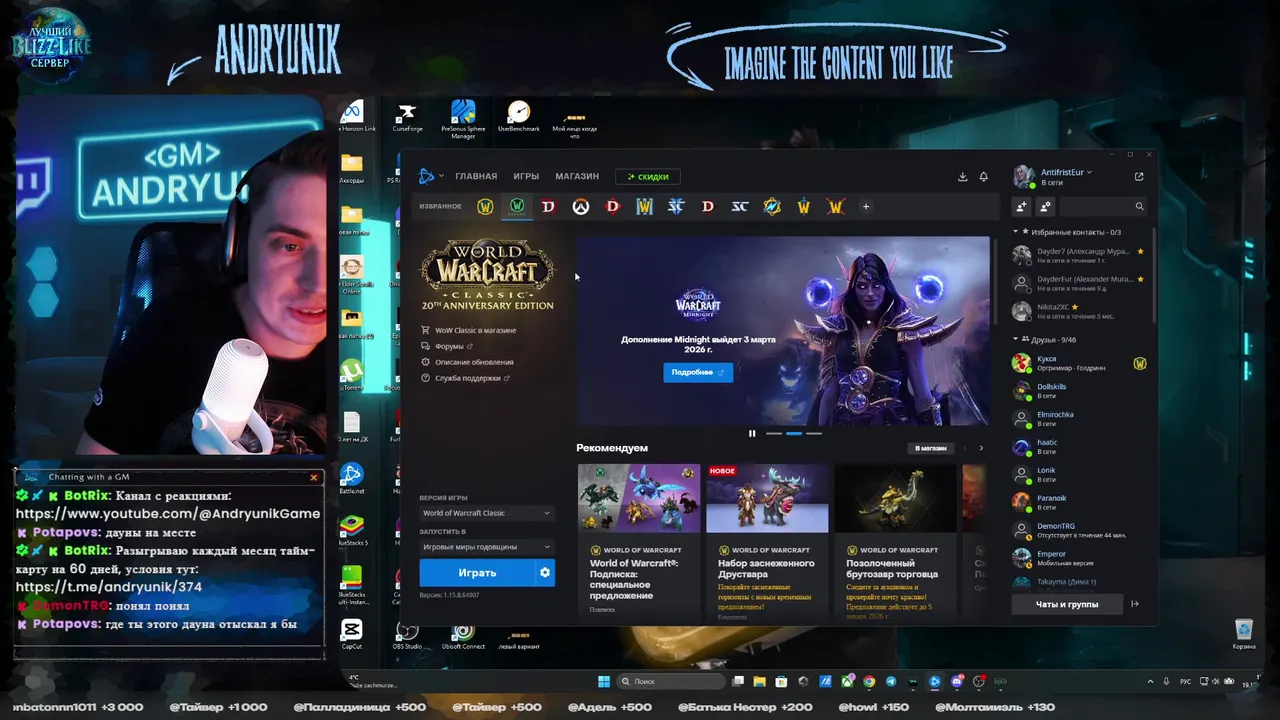This screenshot has height=720, width=1280.
Task: Open the Overwatch game icon
Action: [x=580, y=207]
